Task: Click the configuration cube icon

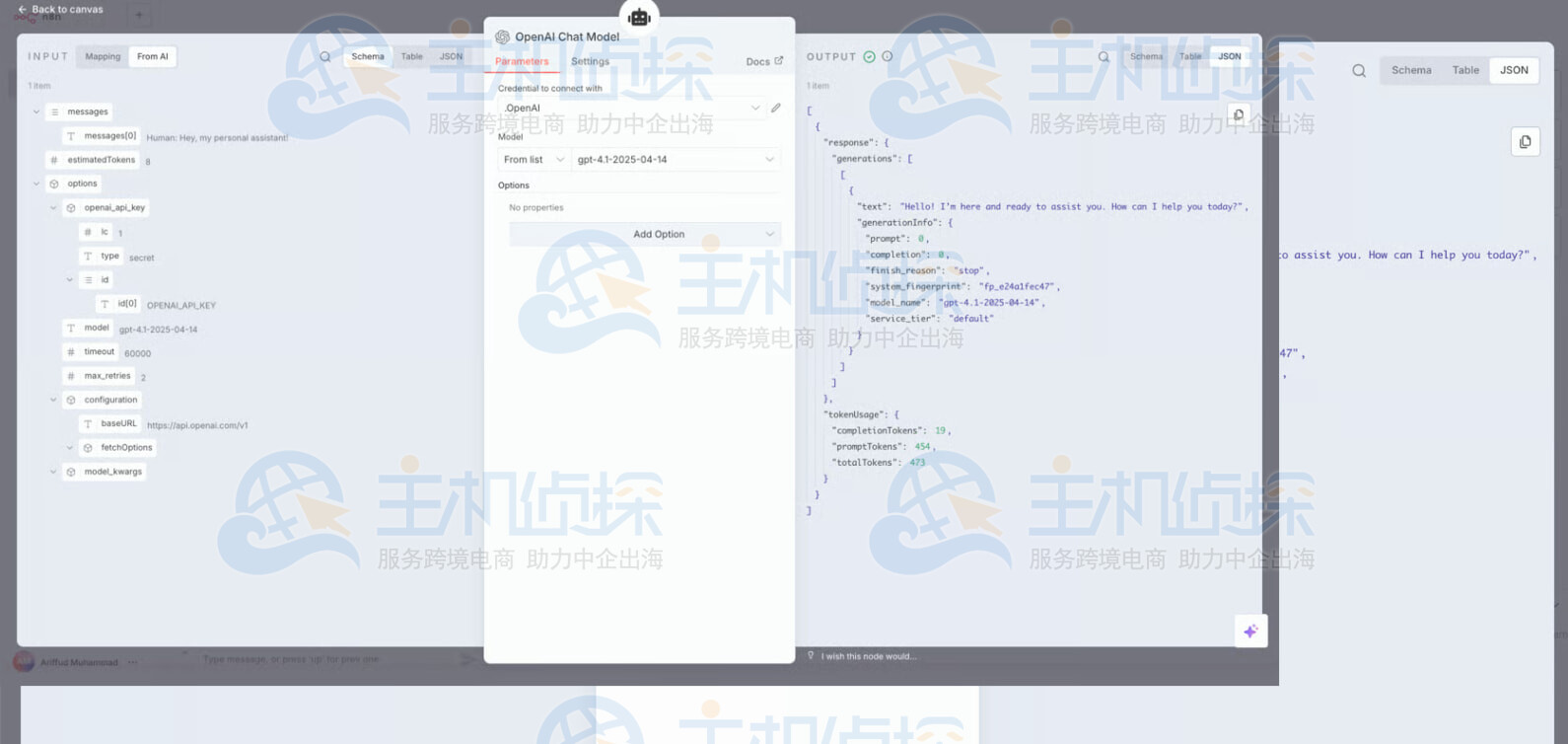Action: 71,400
